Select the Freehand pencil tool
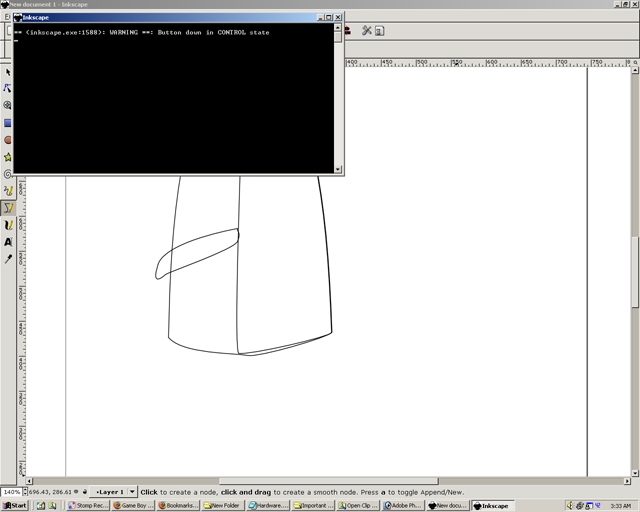 (8, 191)
